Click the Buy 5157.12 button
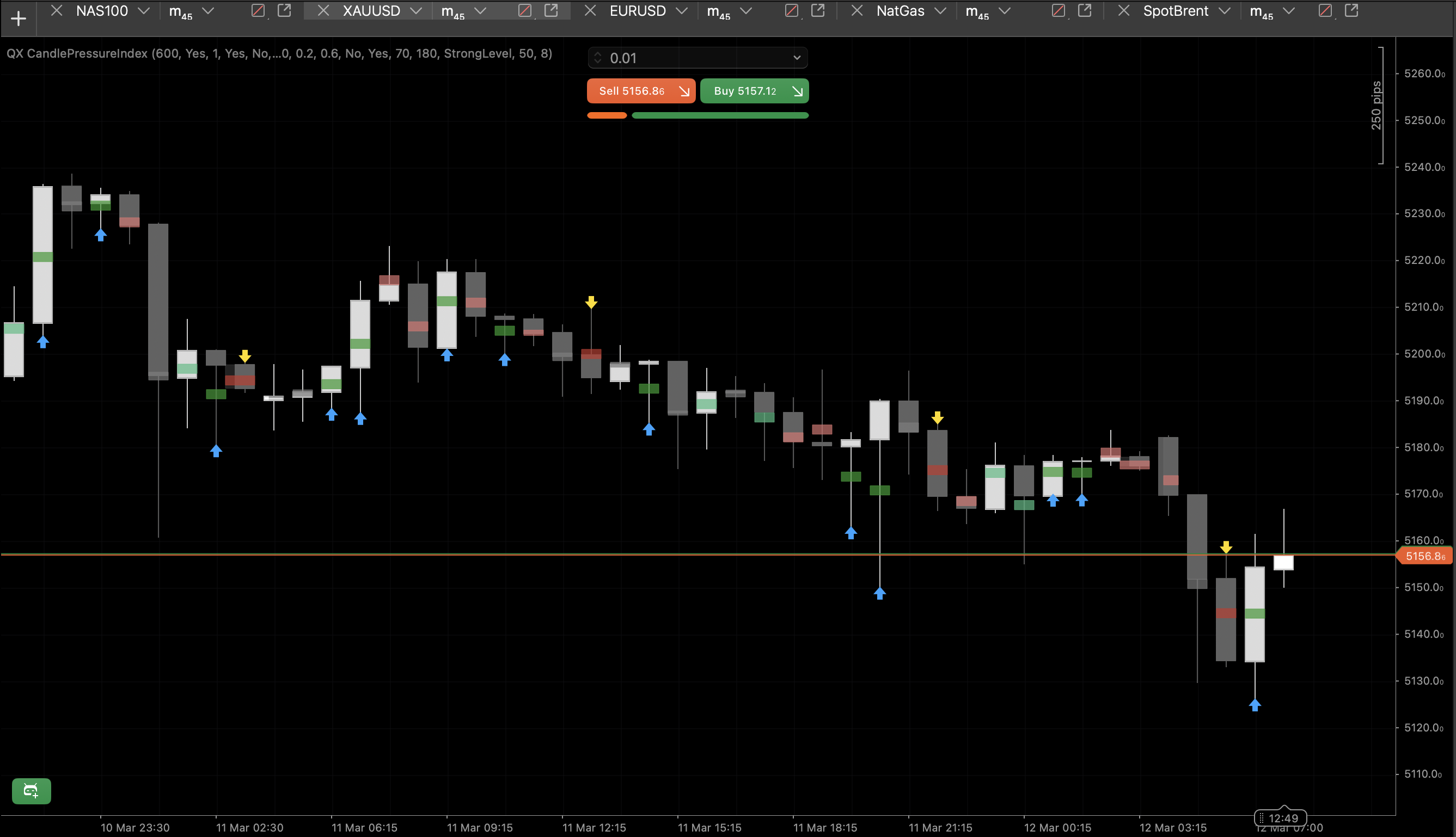Image resolution: width=1456 pixels, height=837 pixels. pyautogui.click(x=754, y=90)
